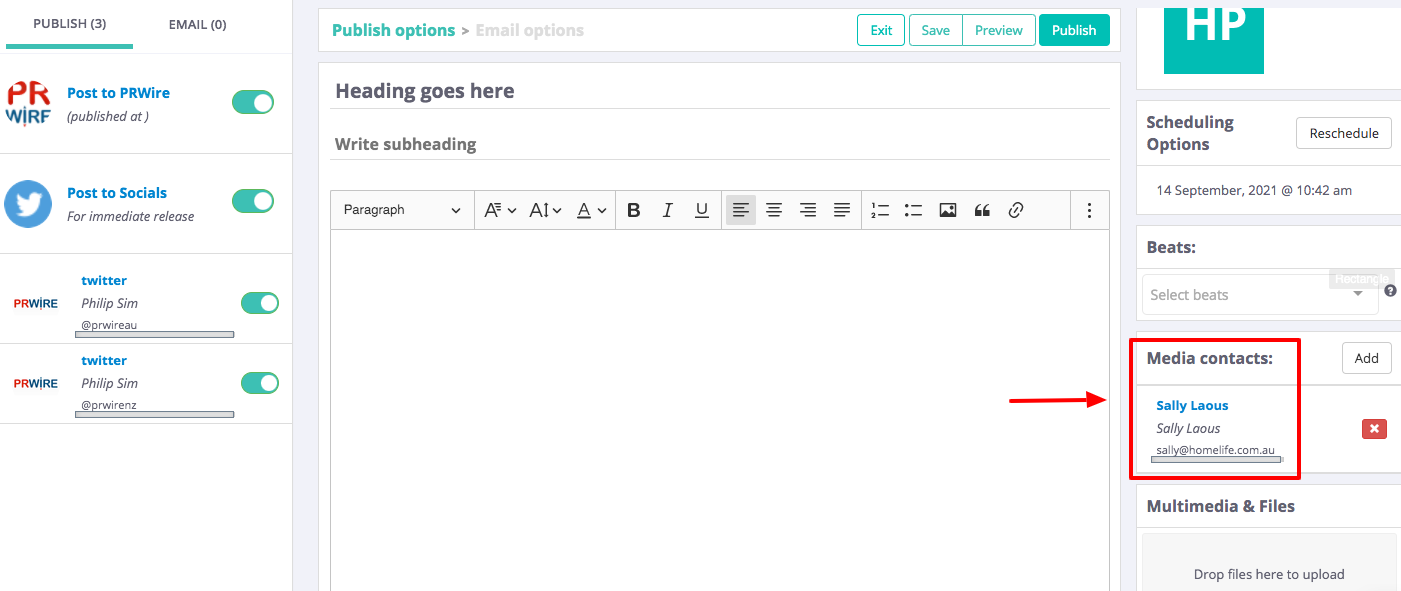
Task: Apply italic formatting
Action: click(667, 210)
